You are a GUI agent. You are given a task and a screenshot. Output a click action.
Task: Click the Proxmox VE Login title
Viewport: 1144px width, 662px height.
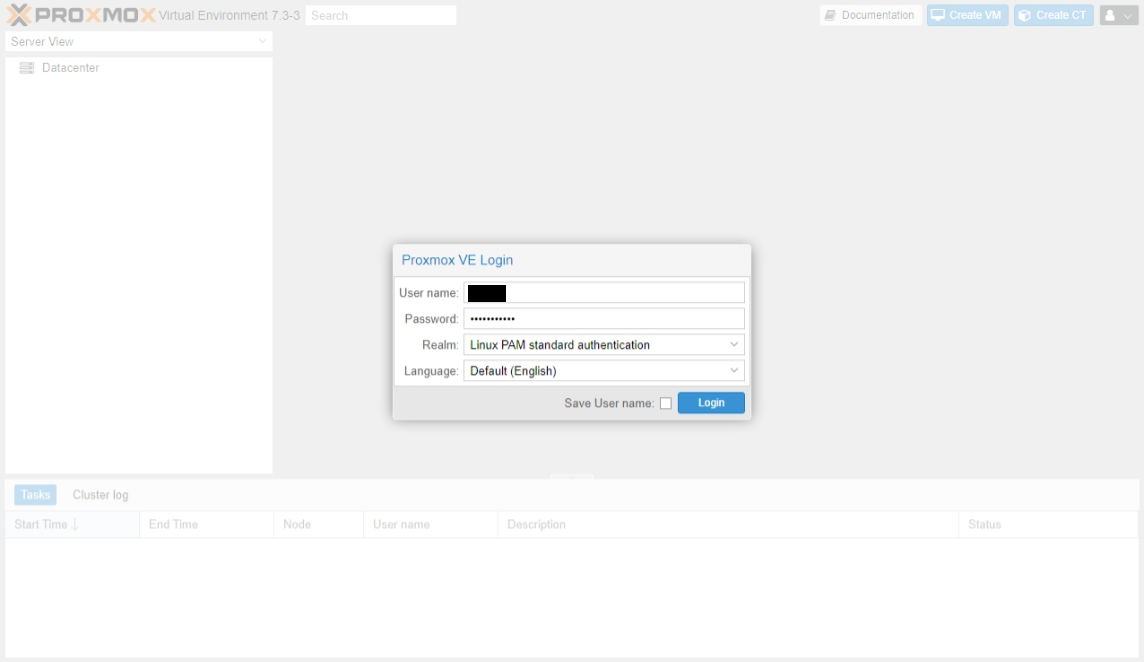coord(457,260)
